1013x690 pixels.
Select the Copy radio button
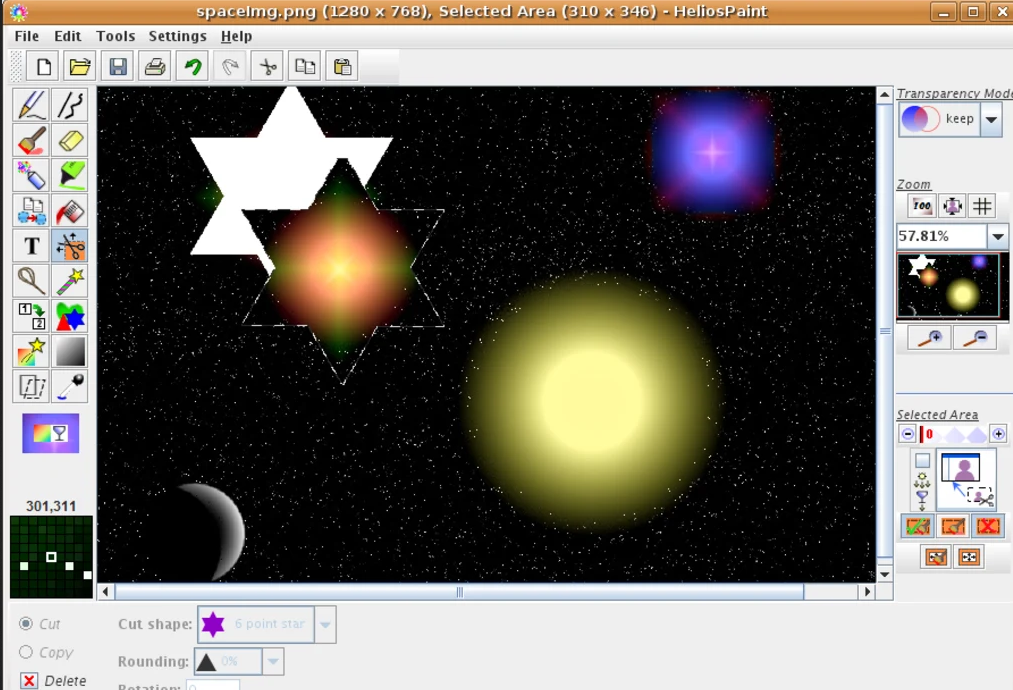(x=26, y=652)
